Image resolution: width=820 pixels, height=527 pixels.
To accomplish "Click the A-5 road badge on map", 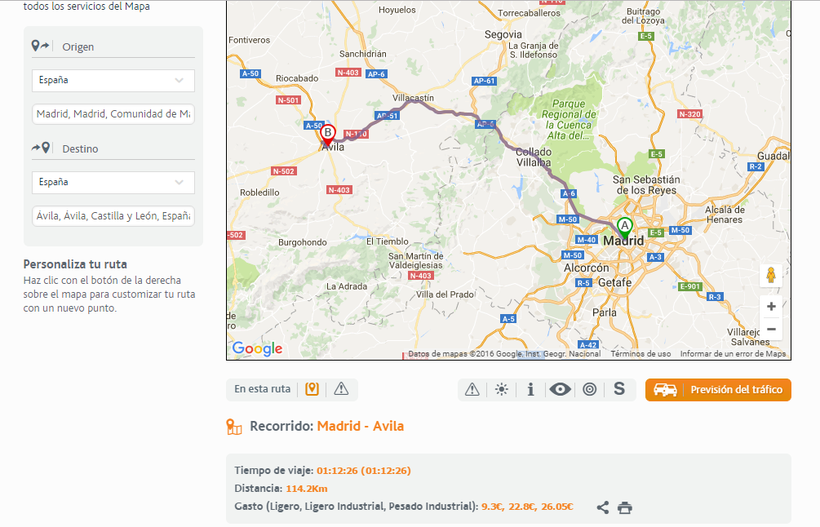I will (508, 318).
